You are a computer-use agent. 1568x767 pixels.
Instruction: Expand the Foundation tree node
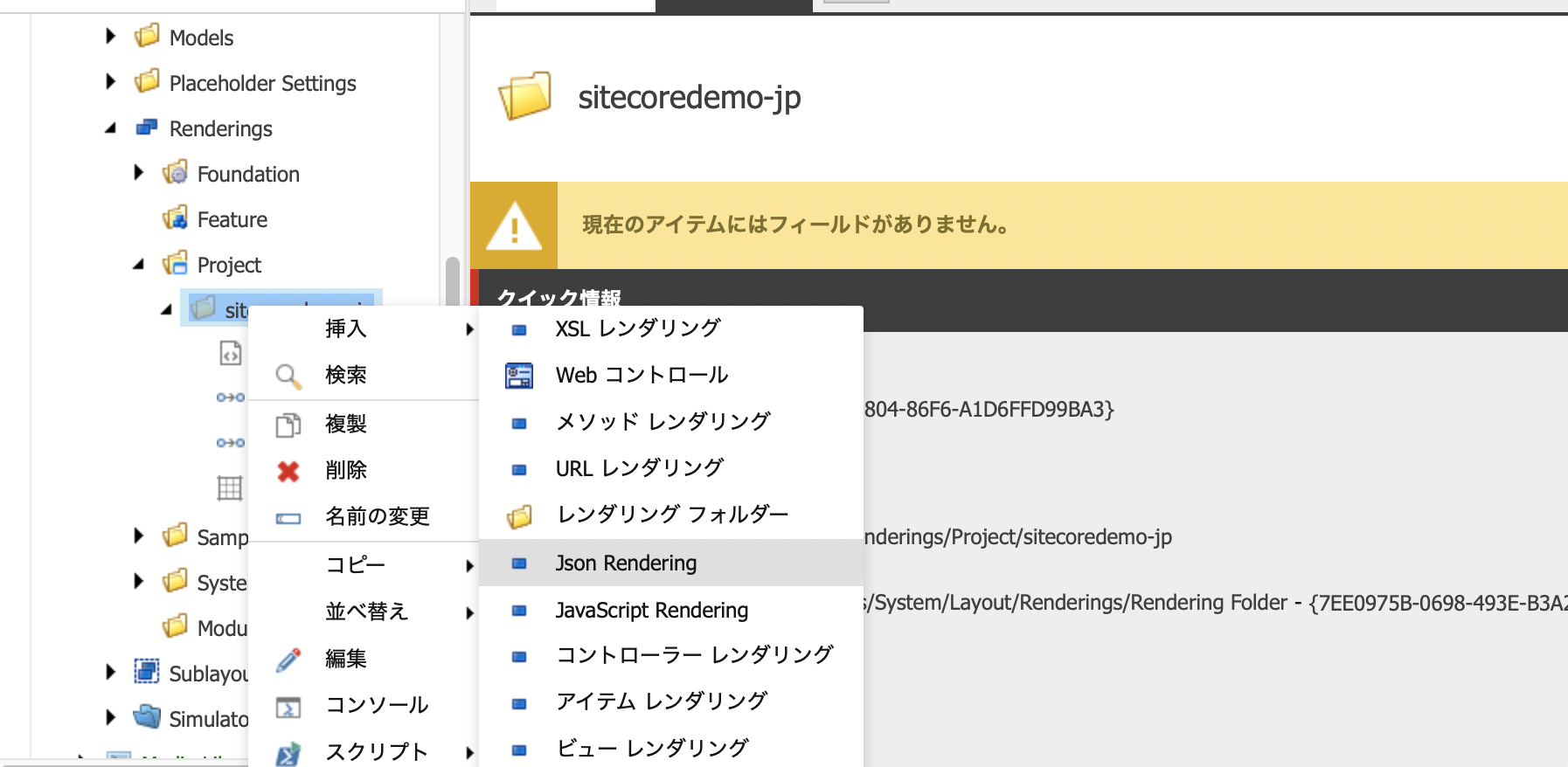[x=138, y=172]
